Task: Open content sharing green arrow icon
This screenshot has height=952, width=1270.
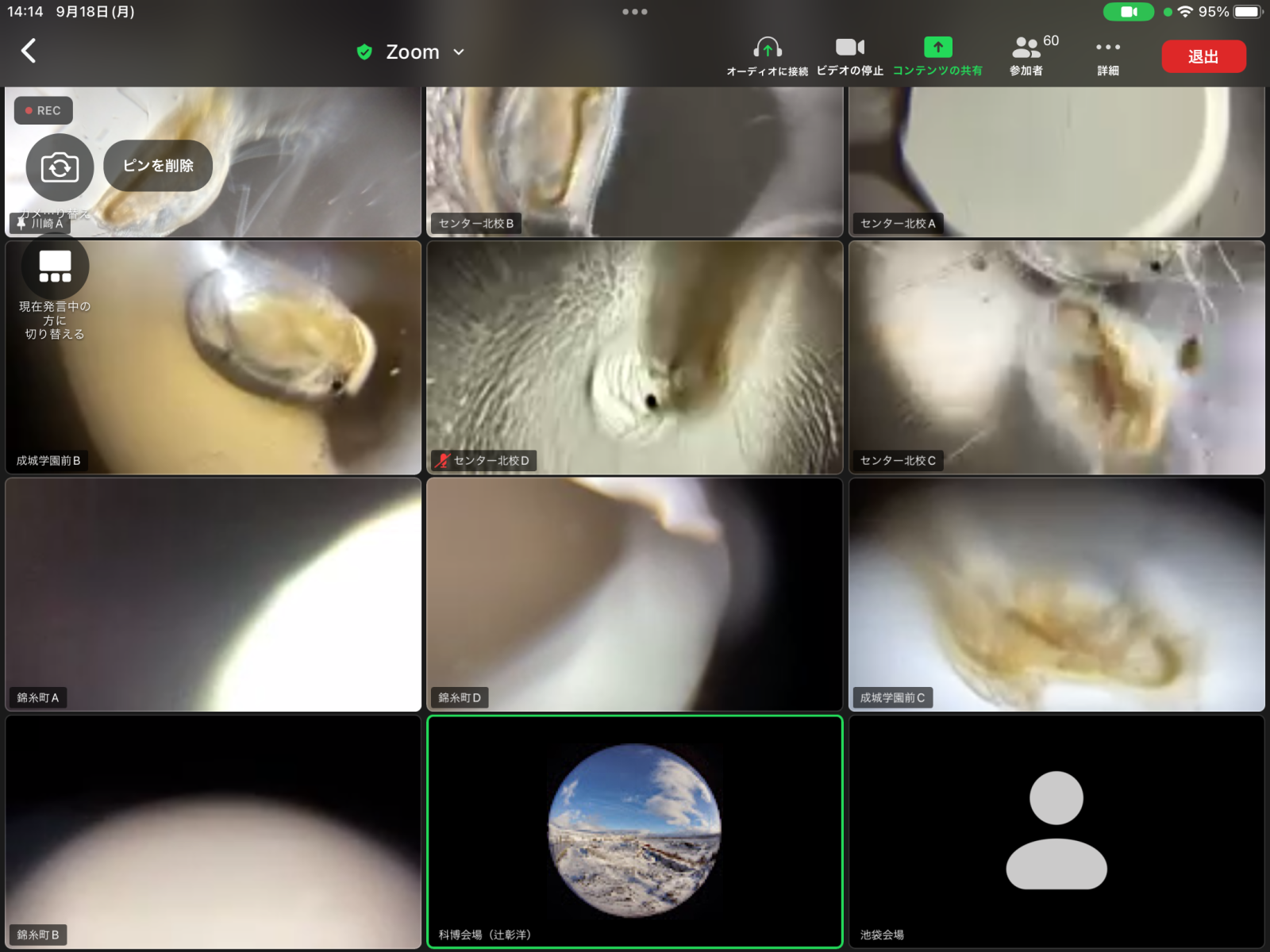Action: 937,48
